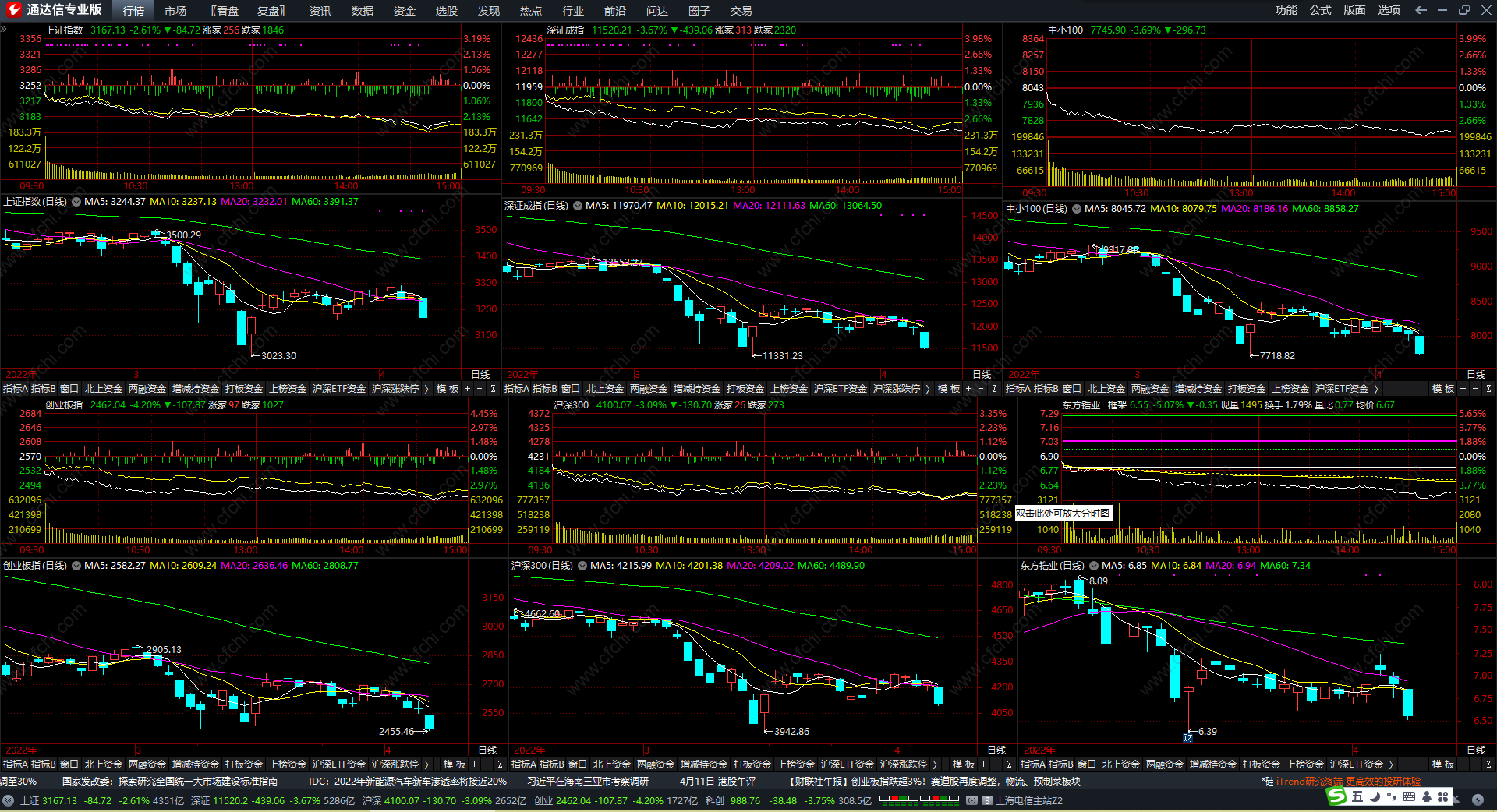Toggle MA settings circle icon on 东方锆业(日线)

(1094, 566)
